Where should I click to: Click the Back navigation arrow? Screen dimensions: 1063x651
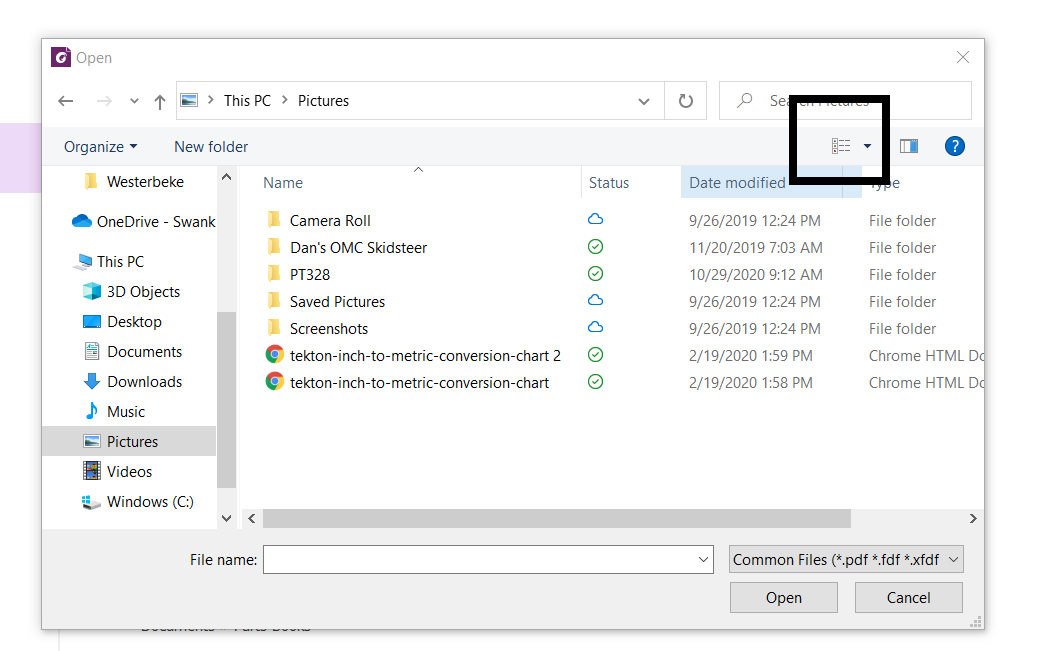point(66,101)
